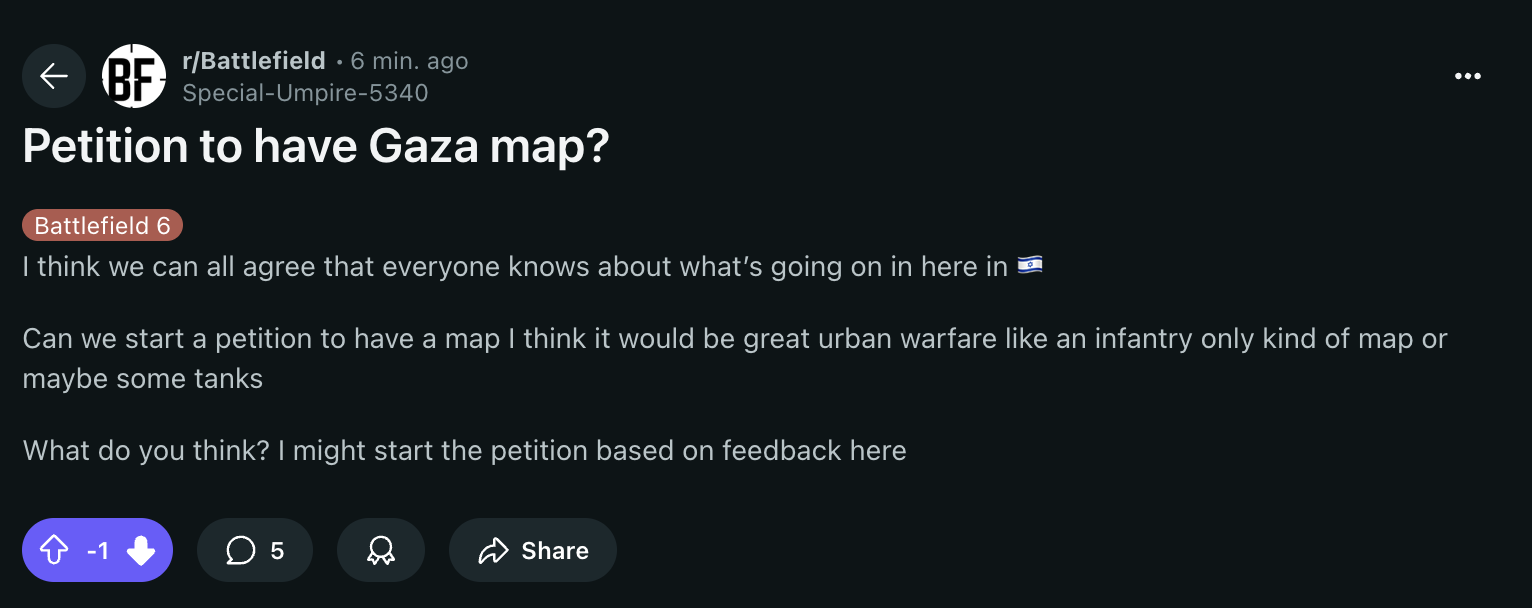The width and height of the screenshot is (1532, 608).
Task: Click the comment count number 5
Action: [x=277, y=550]
